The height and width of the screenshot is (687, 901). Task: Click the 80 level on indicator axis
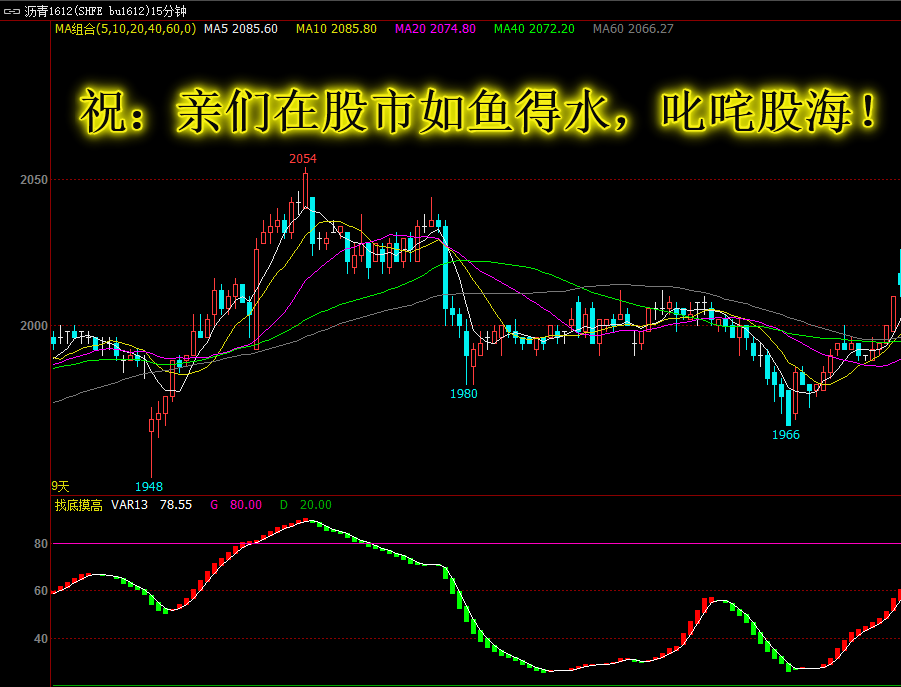tap(41, 543)
